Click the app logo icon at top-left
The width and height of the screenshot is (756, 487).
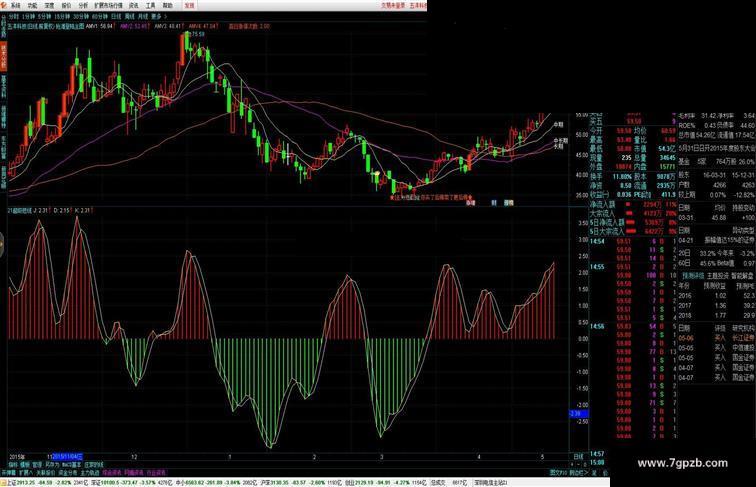(x=4, y=5)
